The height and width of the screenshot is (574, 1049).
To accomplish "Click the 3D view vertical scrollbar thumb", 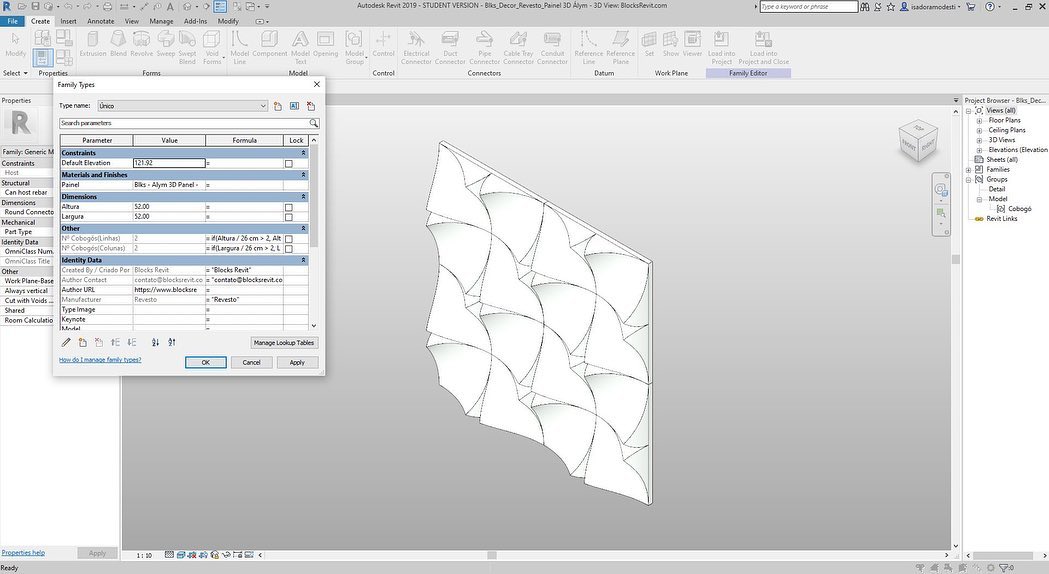I will [955, 260].
